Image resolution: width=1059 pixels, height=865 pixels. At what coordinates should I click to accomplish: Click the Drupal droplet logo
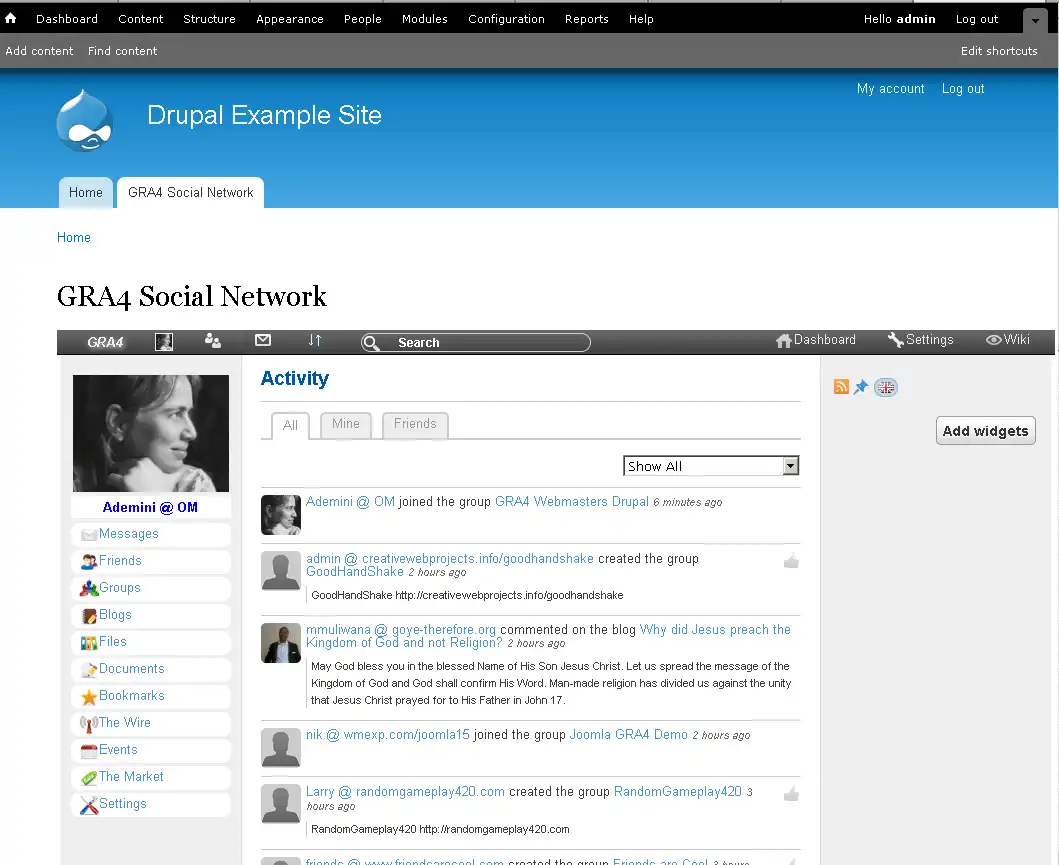tap(85, 120)
